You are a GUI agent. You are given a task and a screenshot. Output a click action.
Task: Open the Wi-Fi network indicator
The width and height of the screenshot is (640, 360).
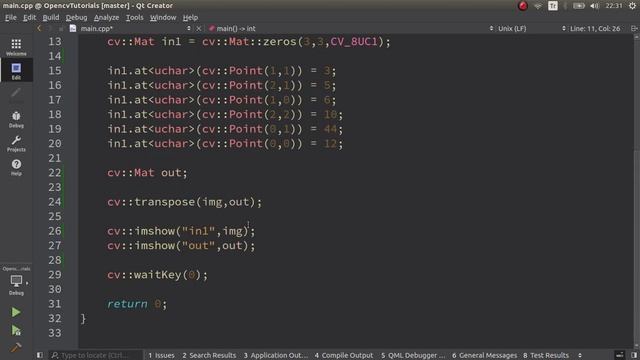click(538, 6)
